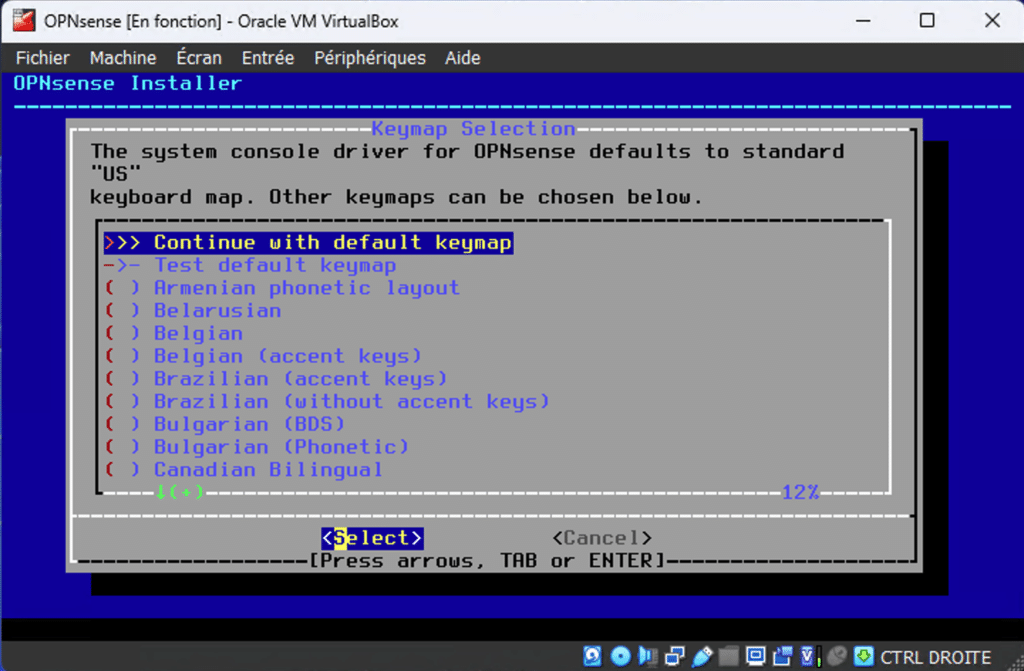Viewport: 1024px width, 671px height.
Task: Select the Armenian phonetic layout radio option
Action: pos(282,288)
